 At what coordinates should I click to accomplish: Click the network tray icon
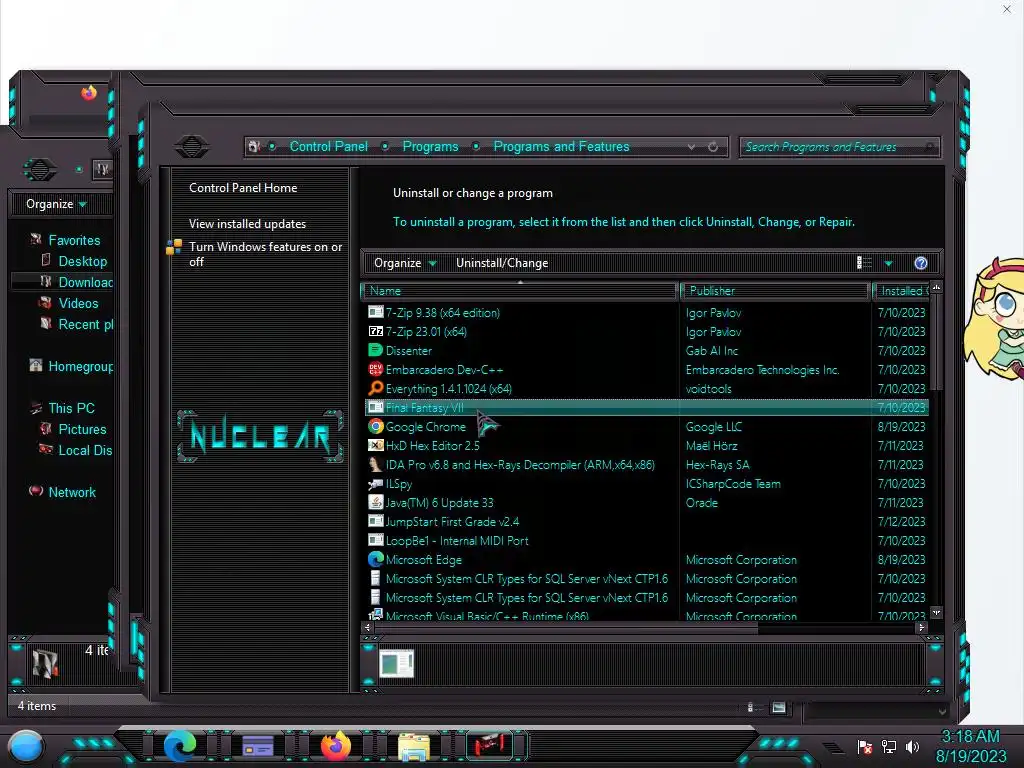889,746
